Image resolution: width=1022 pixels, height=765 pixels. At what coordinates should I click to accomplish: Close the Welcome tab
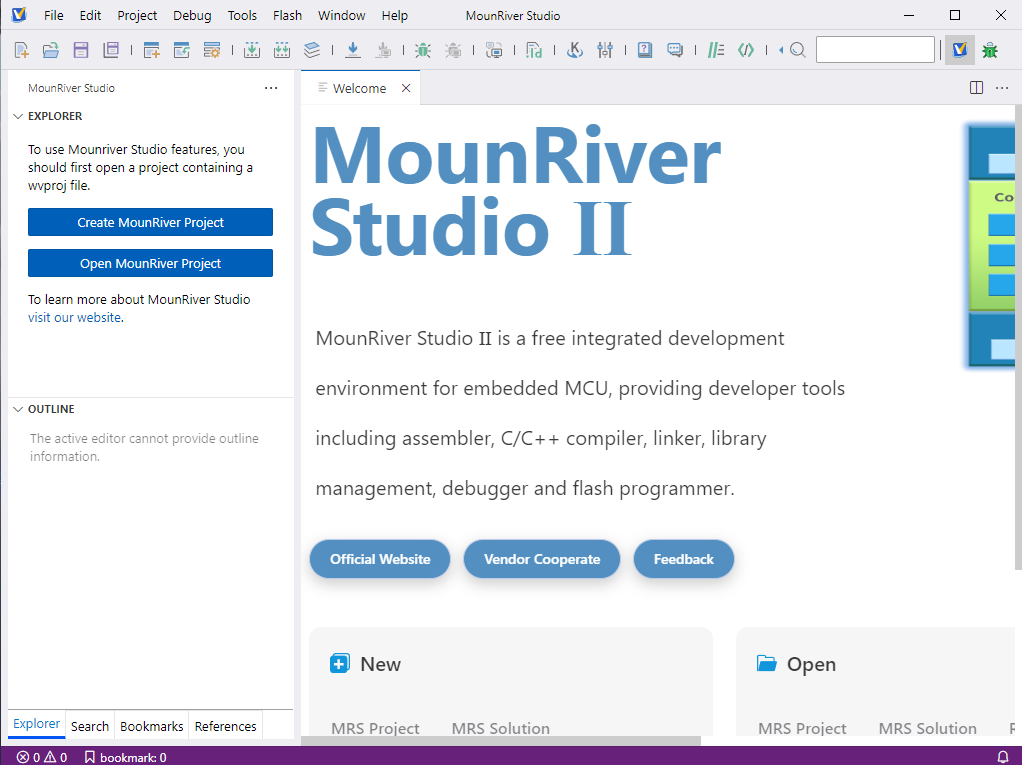pos(406,88)
